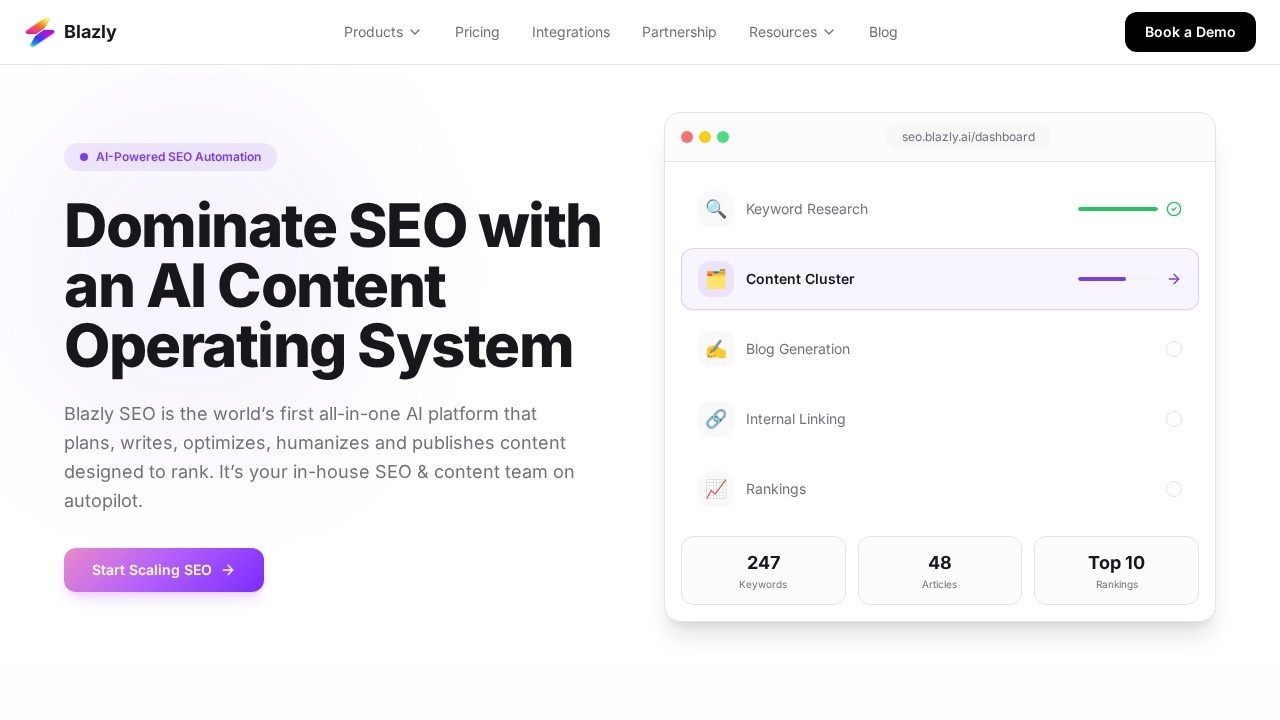The width and height of the screenshot is (1280, 720).
Task: Toggle the Blog Generation status circle
Action: (1174, 349)
